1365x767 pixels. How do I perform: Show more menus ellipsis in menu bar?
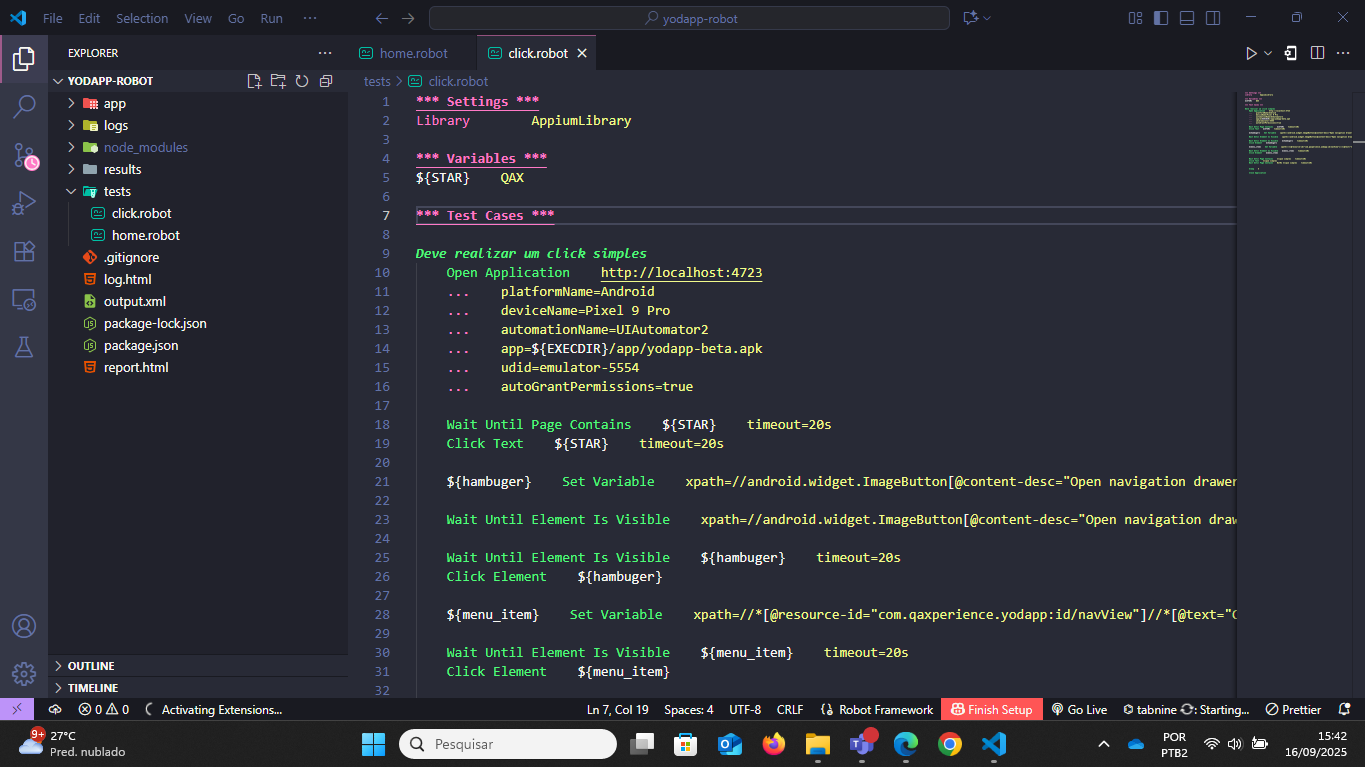(310, 18)
